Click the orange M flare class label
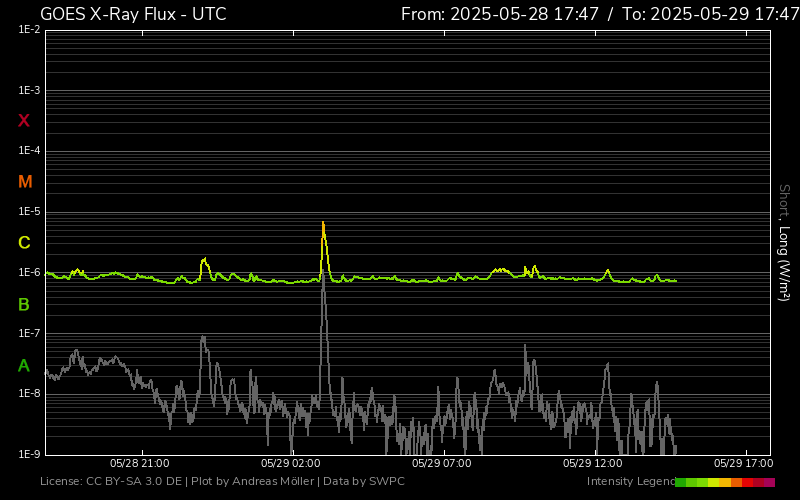Screen dimensions: 800x500 (25, 182)
